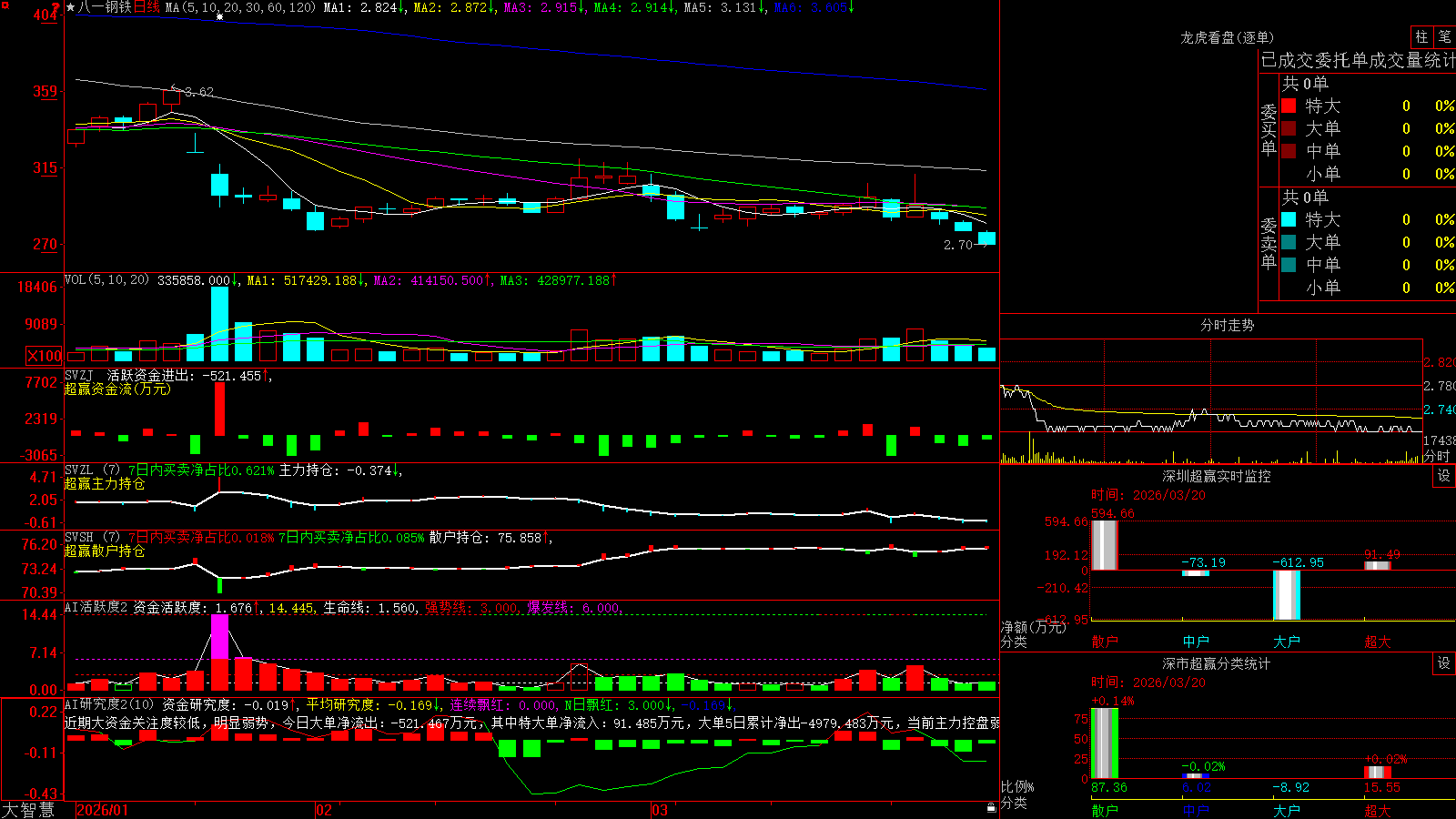Click the 深圳超赢实时监控 panel title
1456x819 pixels.
[x=1217, y=476]
